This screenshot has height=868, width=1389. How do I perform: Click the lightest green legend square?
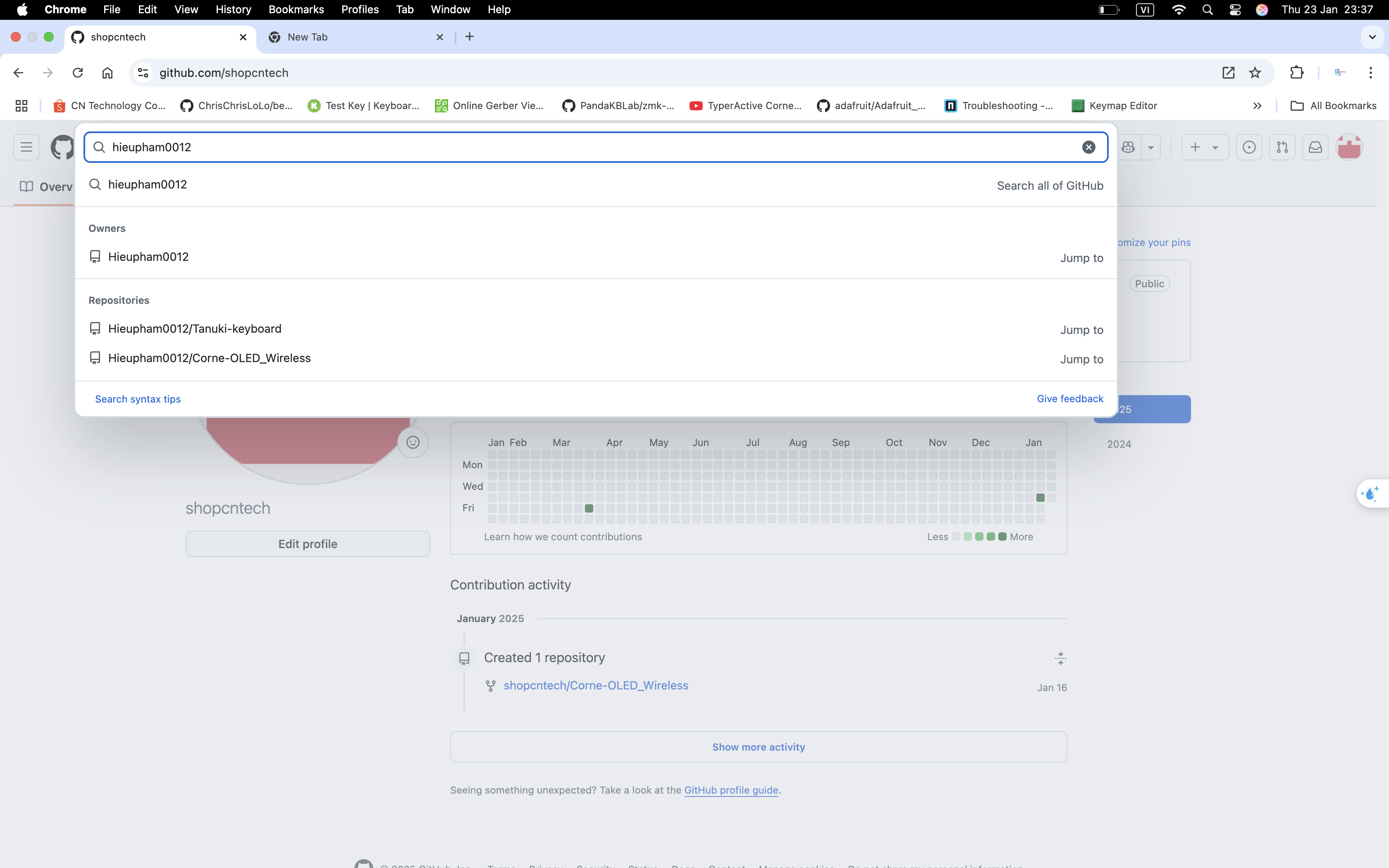pyautogui.click(x=968, y=537)
